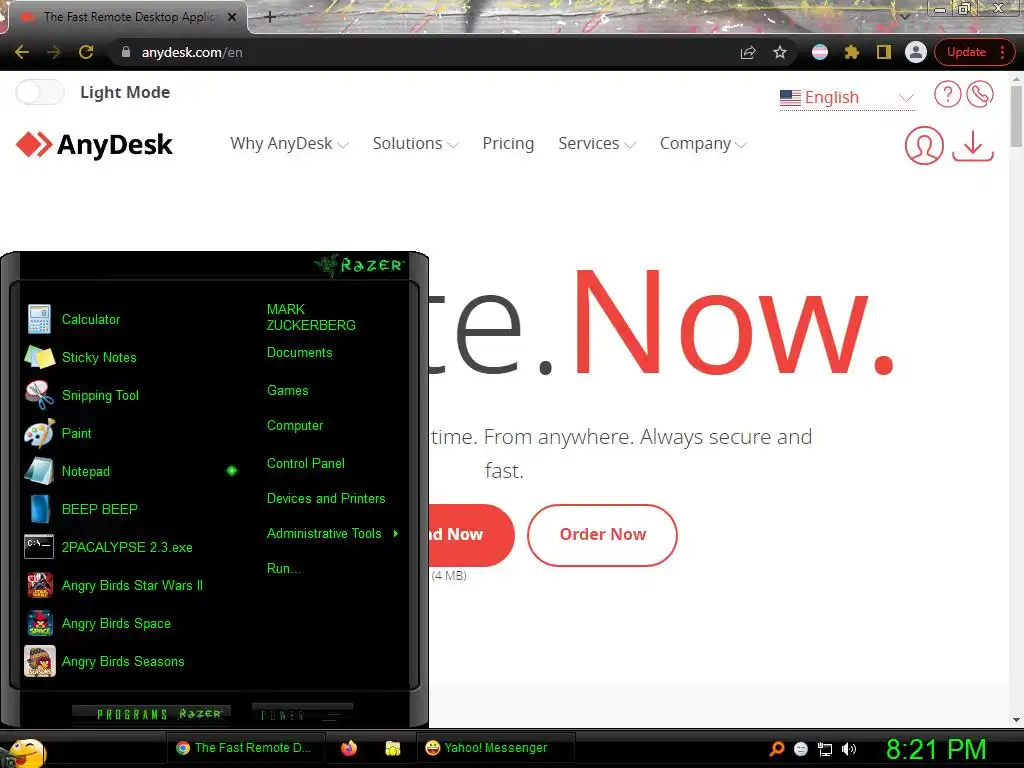Click the share page icon
Viewport: 1024px width, 768px height.
[748, 52]
